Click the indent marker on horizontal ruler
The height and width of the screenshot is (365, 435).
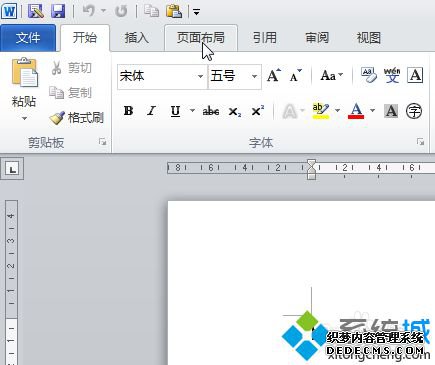click(x=311, y=169)
